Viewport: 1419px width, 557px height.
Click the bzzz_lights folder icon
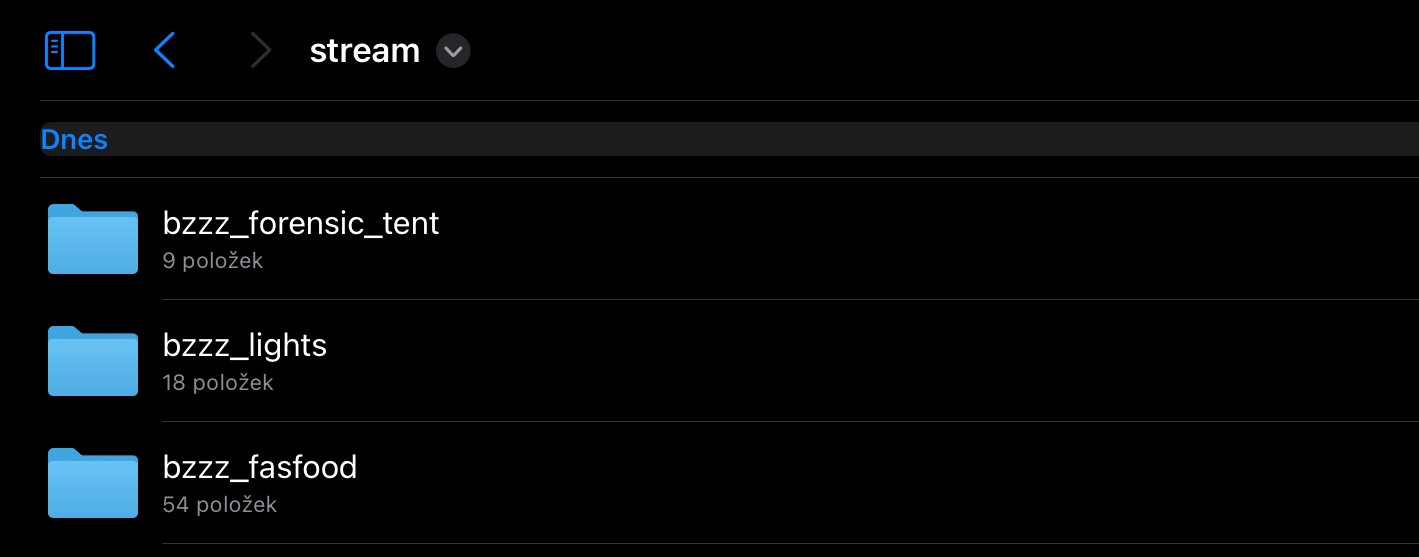tap(93, 361)
